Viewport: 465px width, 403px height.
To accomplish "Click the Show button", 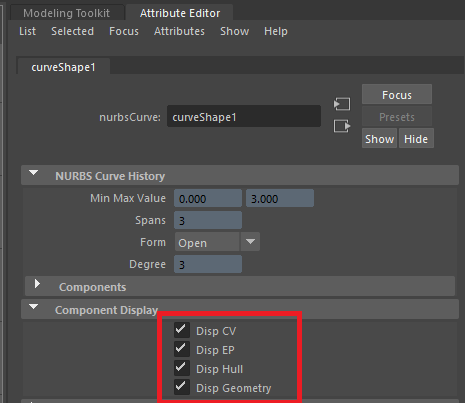I will click(379, 139).
